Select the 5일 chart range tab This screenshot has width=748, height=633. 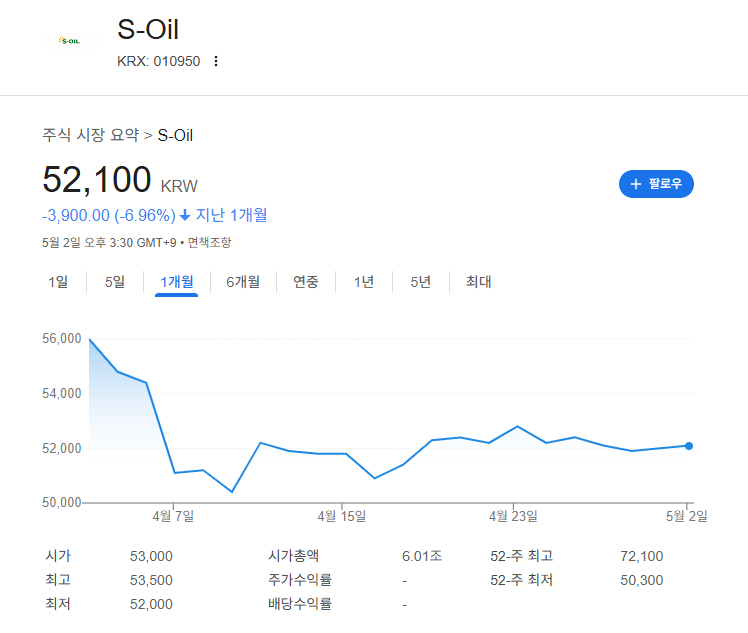[x=115, y=282]
